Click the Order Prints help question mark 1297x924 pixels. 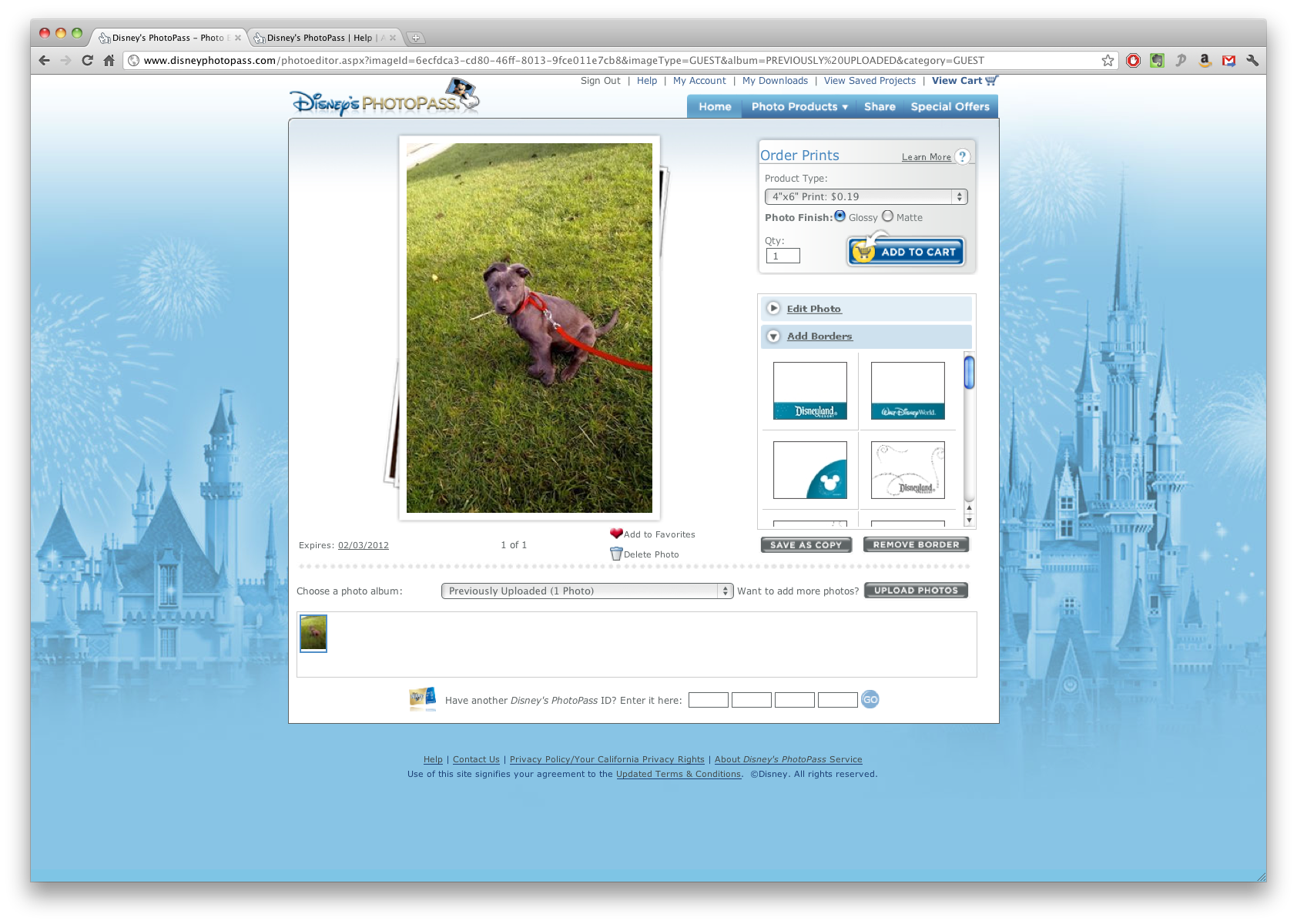click(962, 156)
